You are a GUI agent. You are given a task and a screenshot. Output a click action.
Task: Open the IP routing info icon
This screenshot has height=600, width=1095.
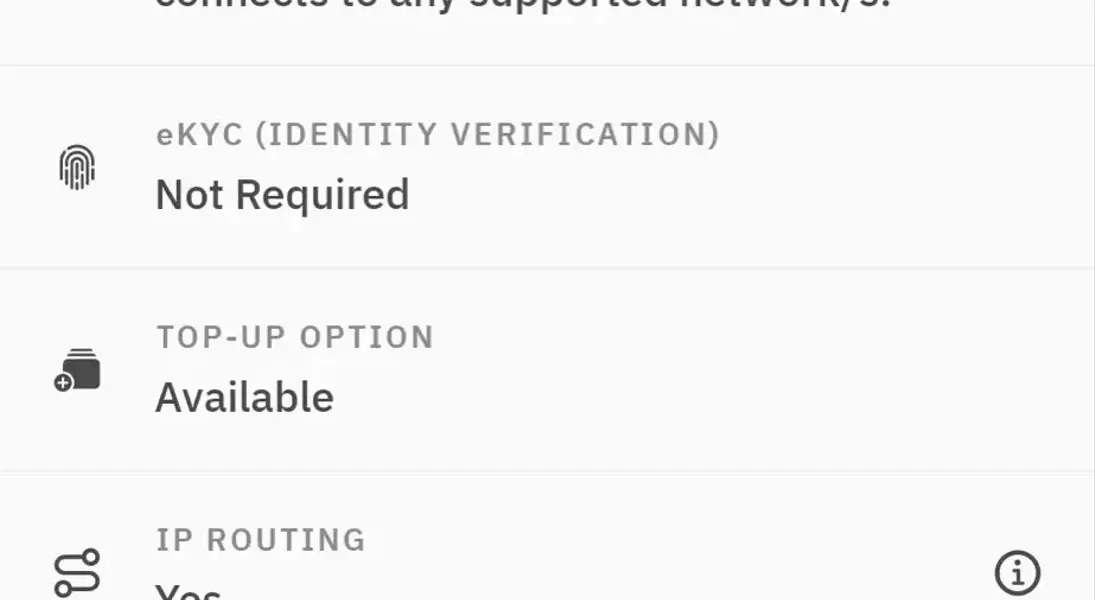pos(1017,573)
